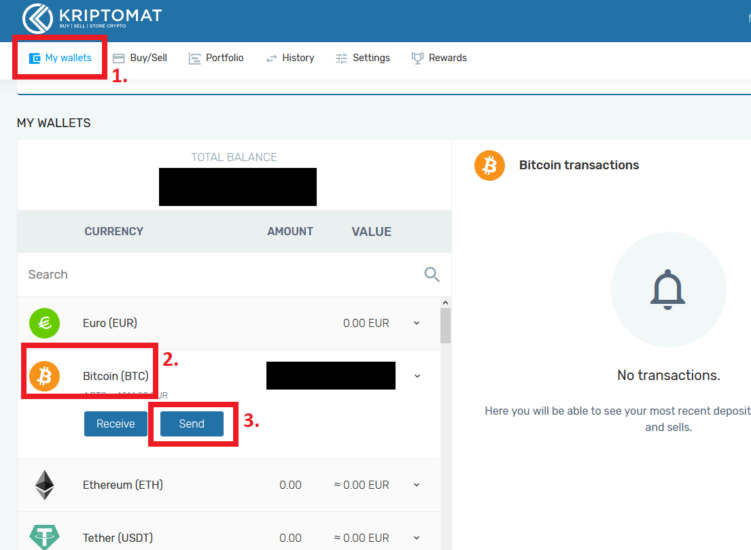The width and height of the screenshot is (751, 550).
Task: Click the card icon beside Buy/Sell
Action: tap(118, 58)
